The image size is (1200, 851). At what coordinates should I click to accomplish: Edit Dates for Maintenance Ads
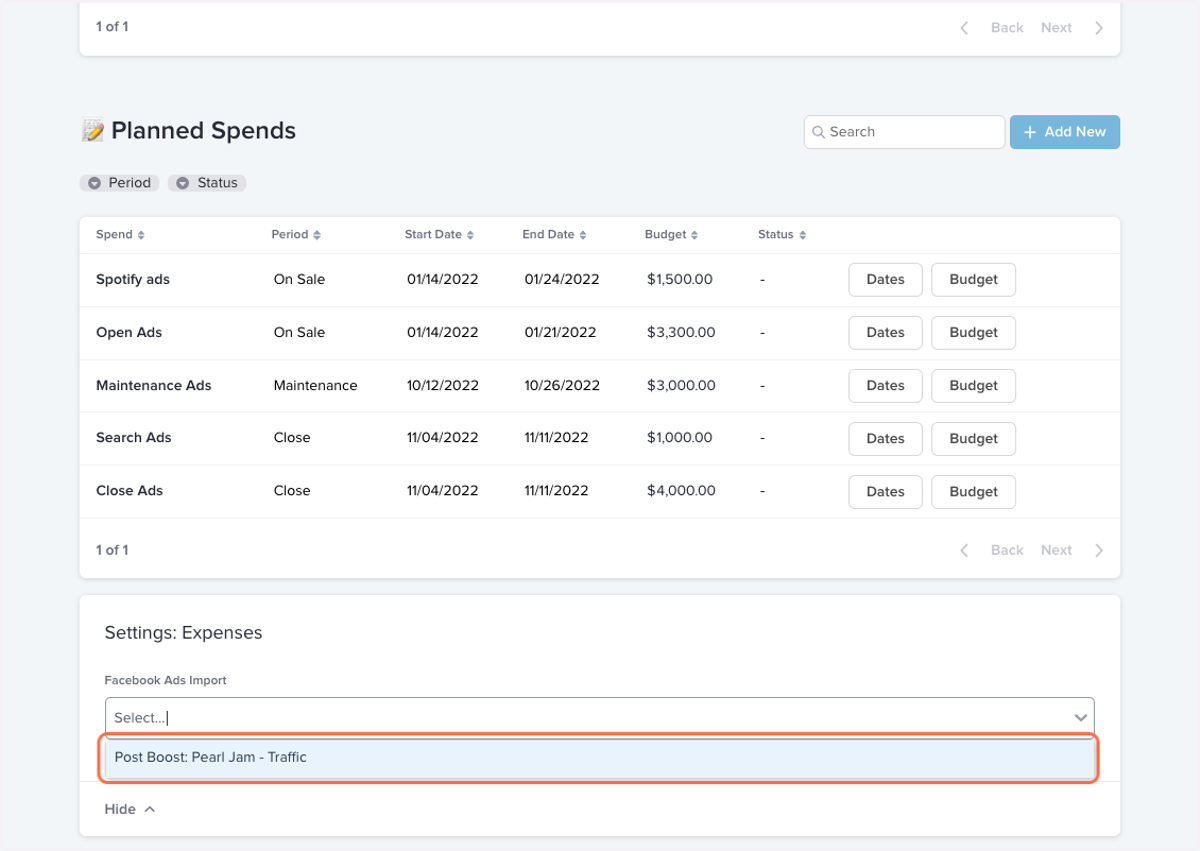(885, 386)
